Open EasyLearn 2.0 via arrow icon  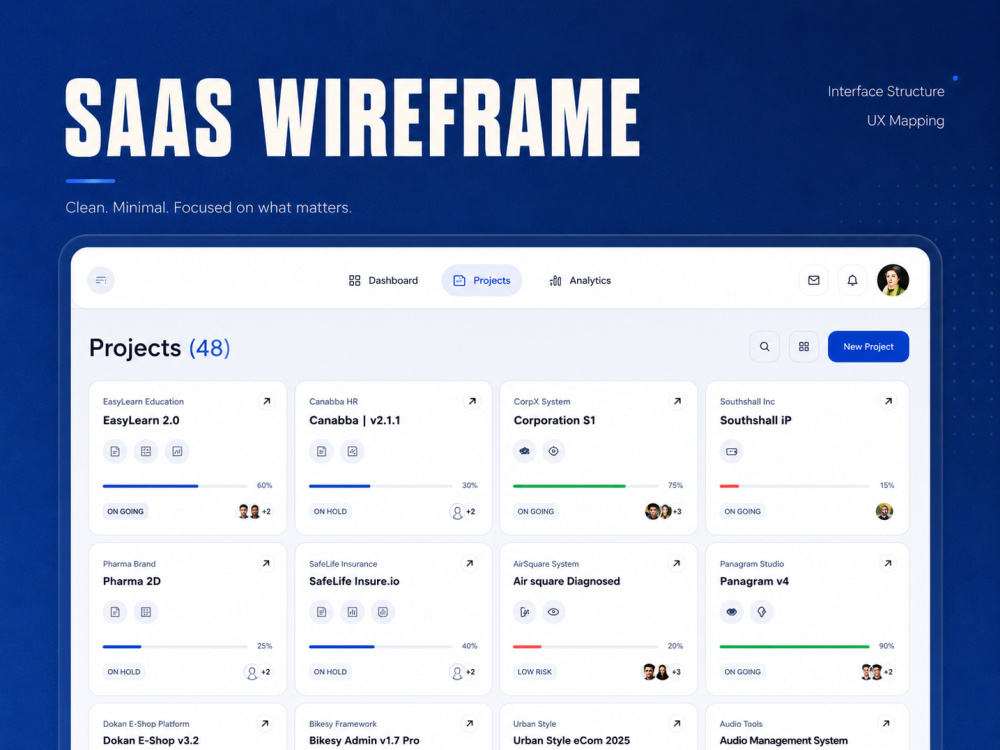(x=267, y=401)
